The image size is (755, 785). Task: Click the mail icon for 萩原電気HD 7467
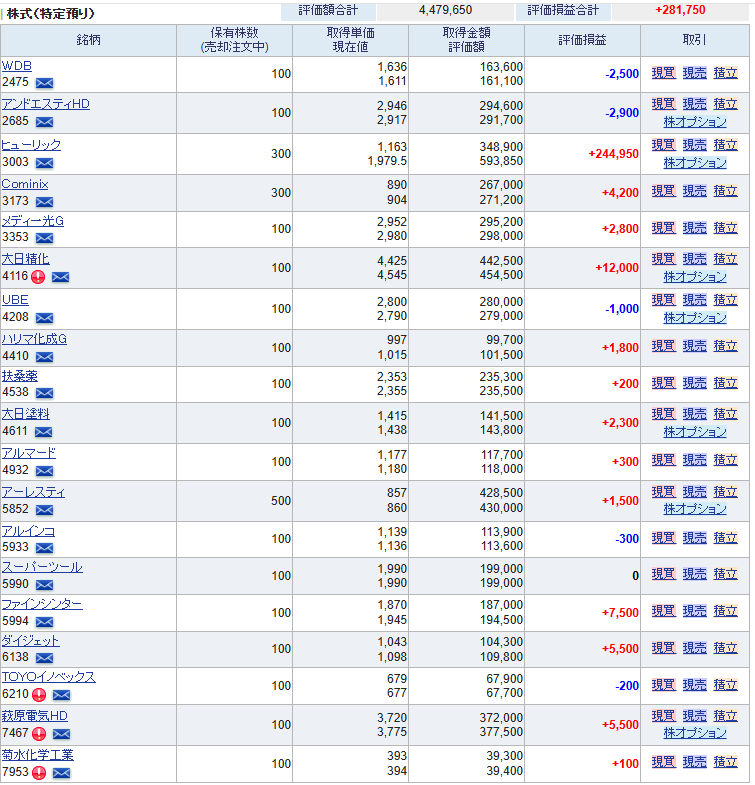click(x=61, y=735)
